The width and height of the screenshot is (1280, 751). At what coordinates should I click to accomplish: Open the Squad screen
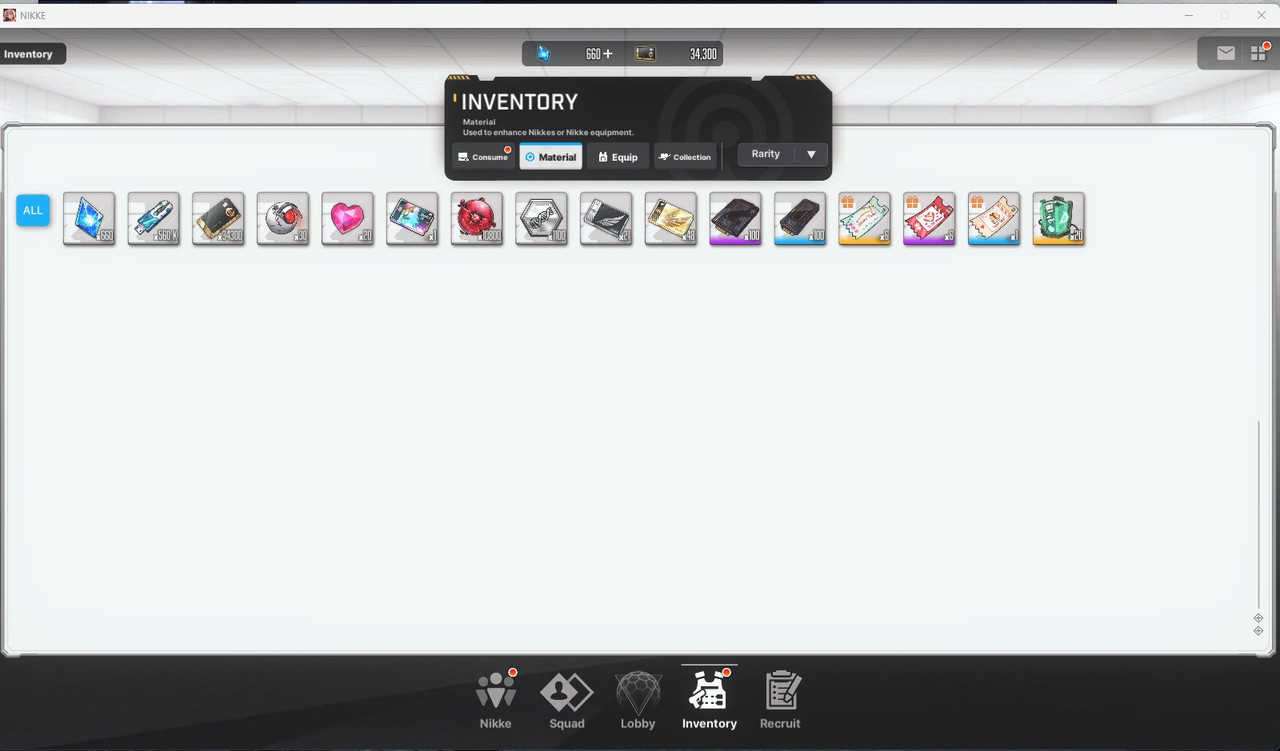click(567, 700)
